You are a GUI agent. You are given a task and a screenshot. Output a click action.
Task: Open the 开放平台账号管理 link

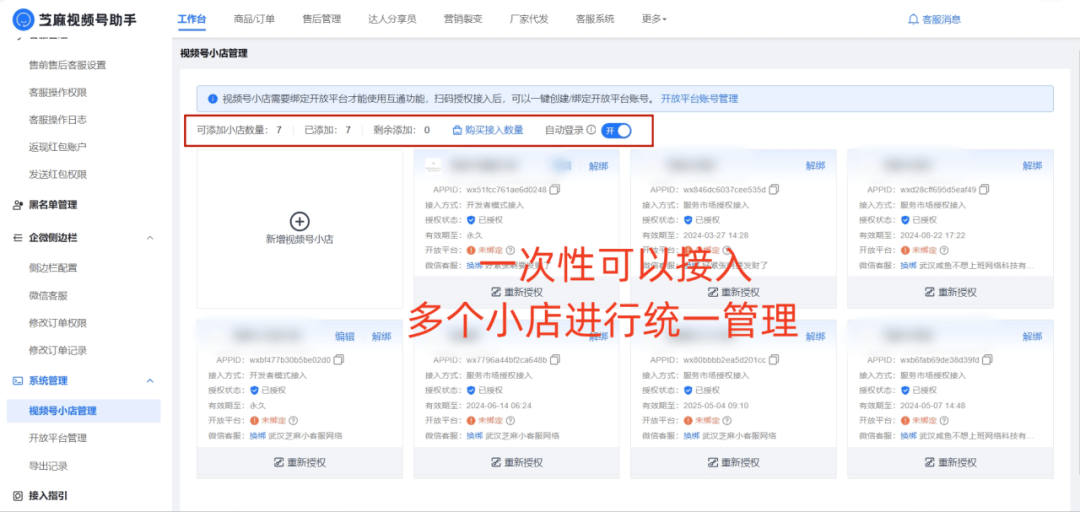(x=699, y=99)
